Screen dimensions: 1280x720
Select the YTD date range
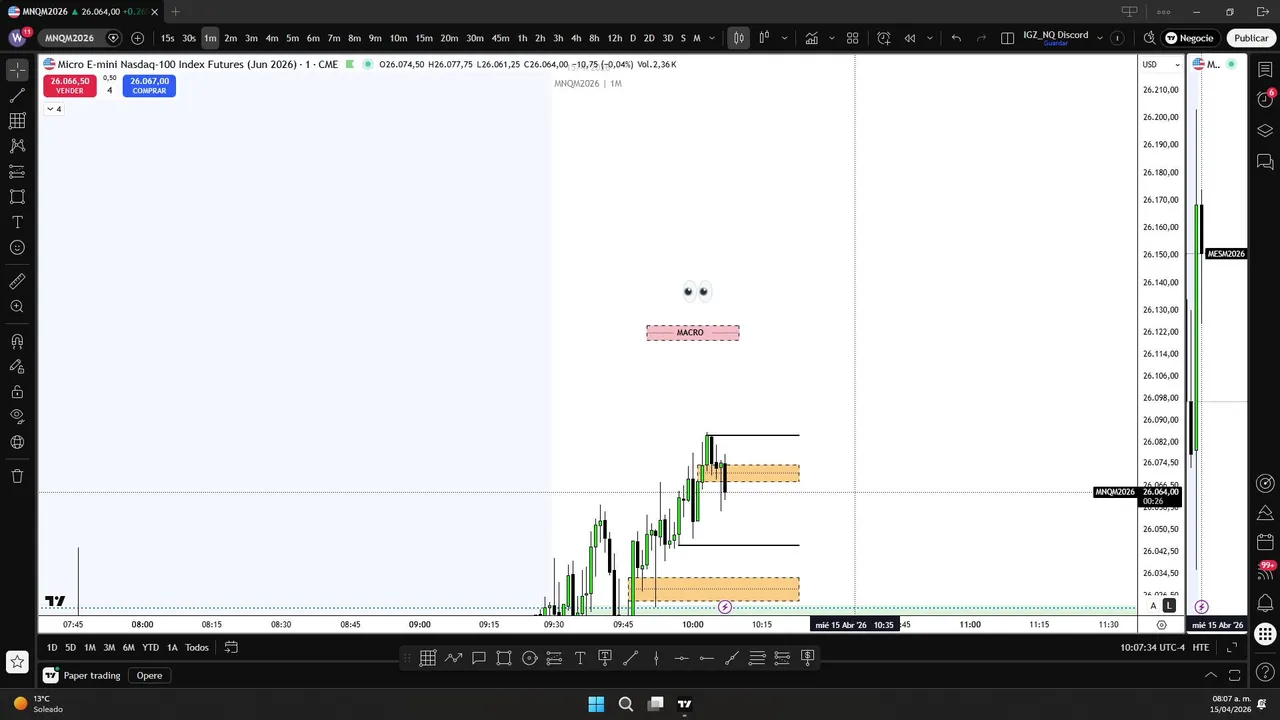click(150, 647)
